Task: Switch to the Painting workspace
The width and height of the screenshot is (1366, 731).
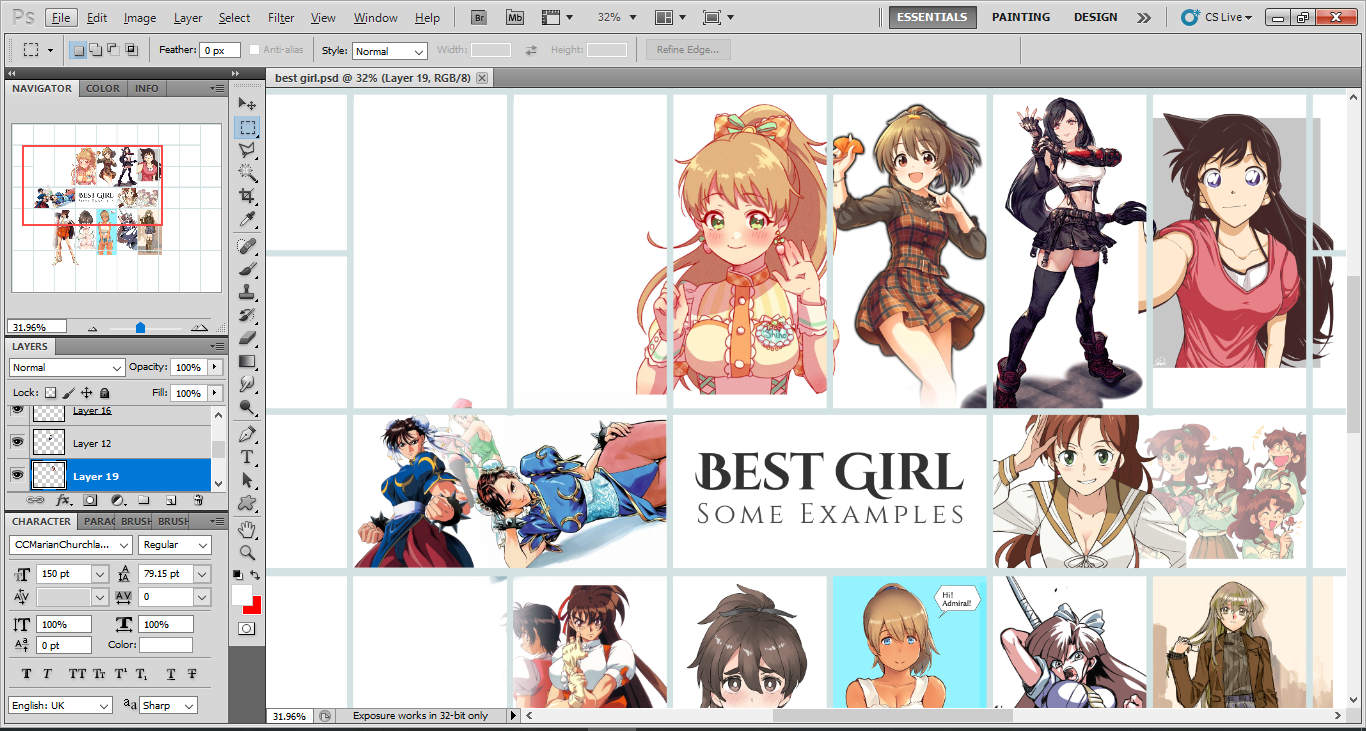Action: [x=1020, y=17]
